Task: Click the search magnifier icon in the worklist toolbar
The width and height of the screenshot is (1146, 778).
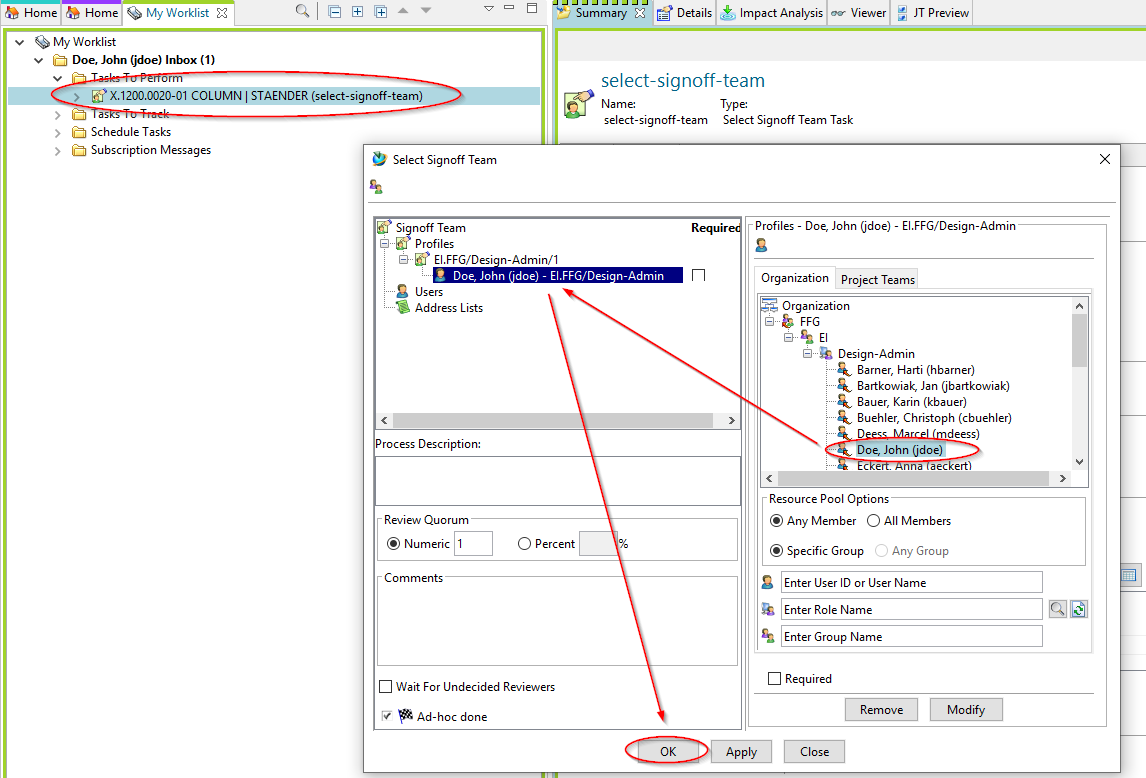Action: tap(302, 11)
